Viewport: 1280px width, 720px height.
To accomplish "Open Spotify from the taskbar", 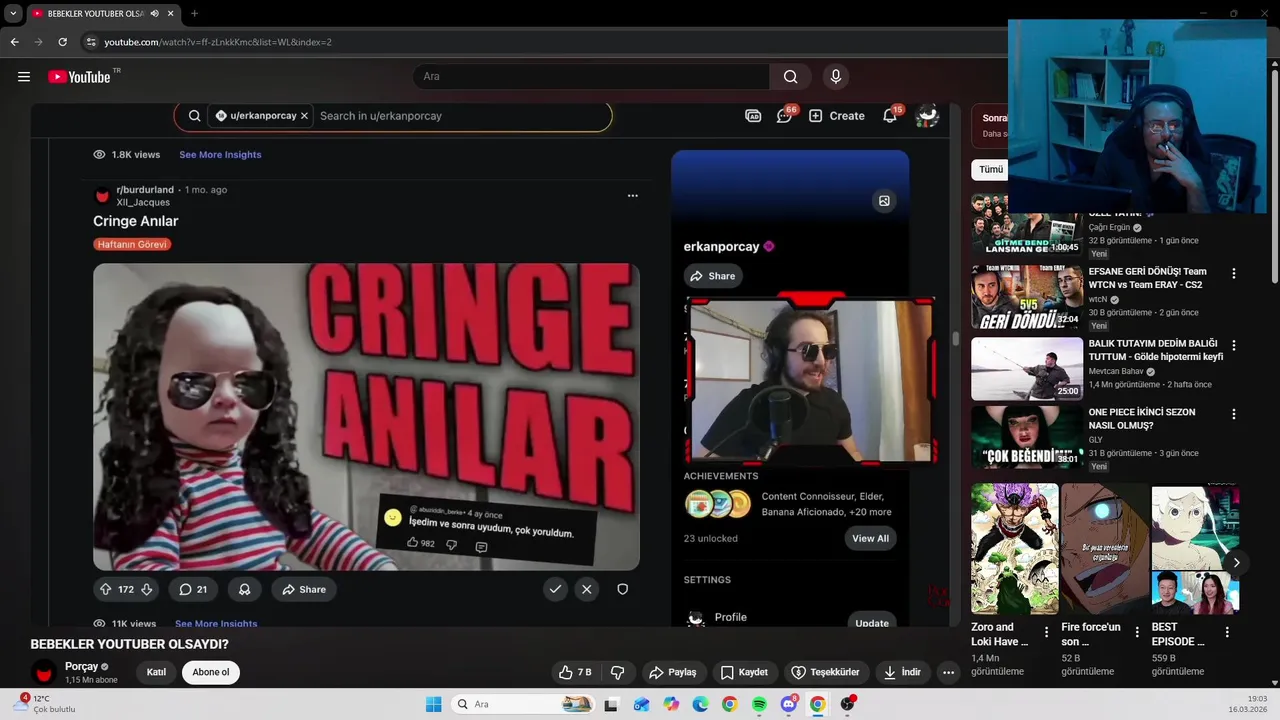I will [759, 704].
